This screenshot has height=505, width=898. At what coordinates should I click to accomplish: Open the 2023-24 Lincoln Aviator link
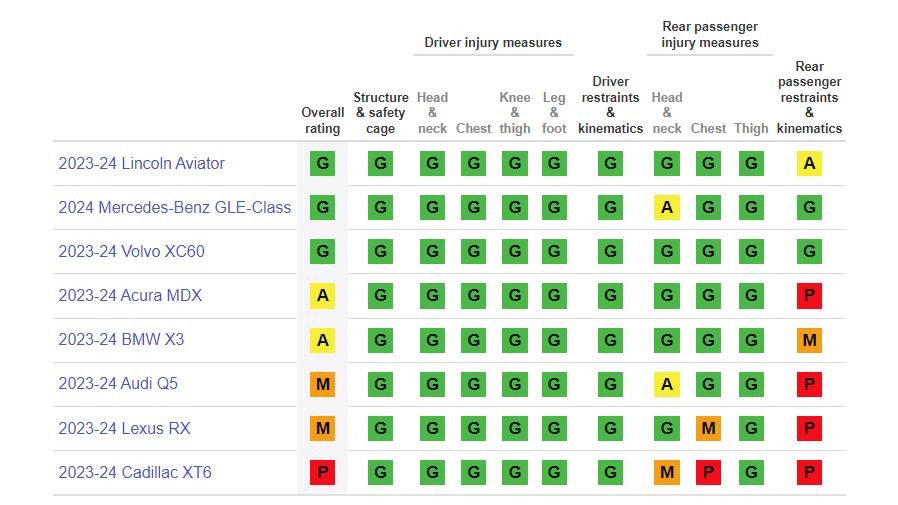coord(141,164)
